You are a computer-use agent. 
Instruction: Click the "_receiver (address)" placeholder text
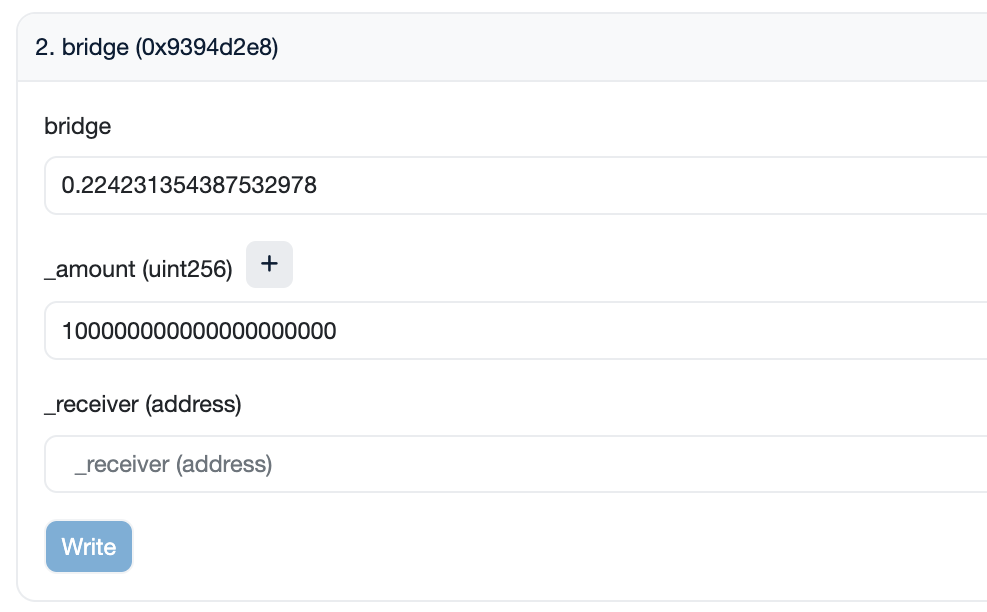[x=173, y=464]
